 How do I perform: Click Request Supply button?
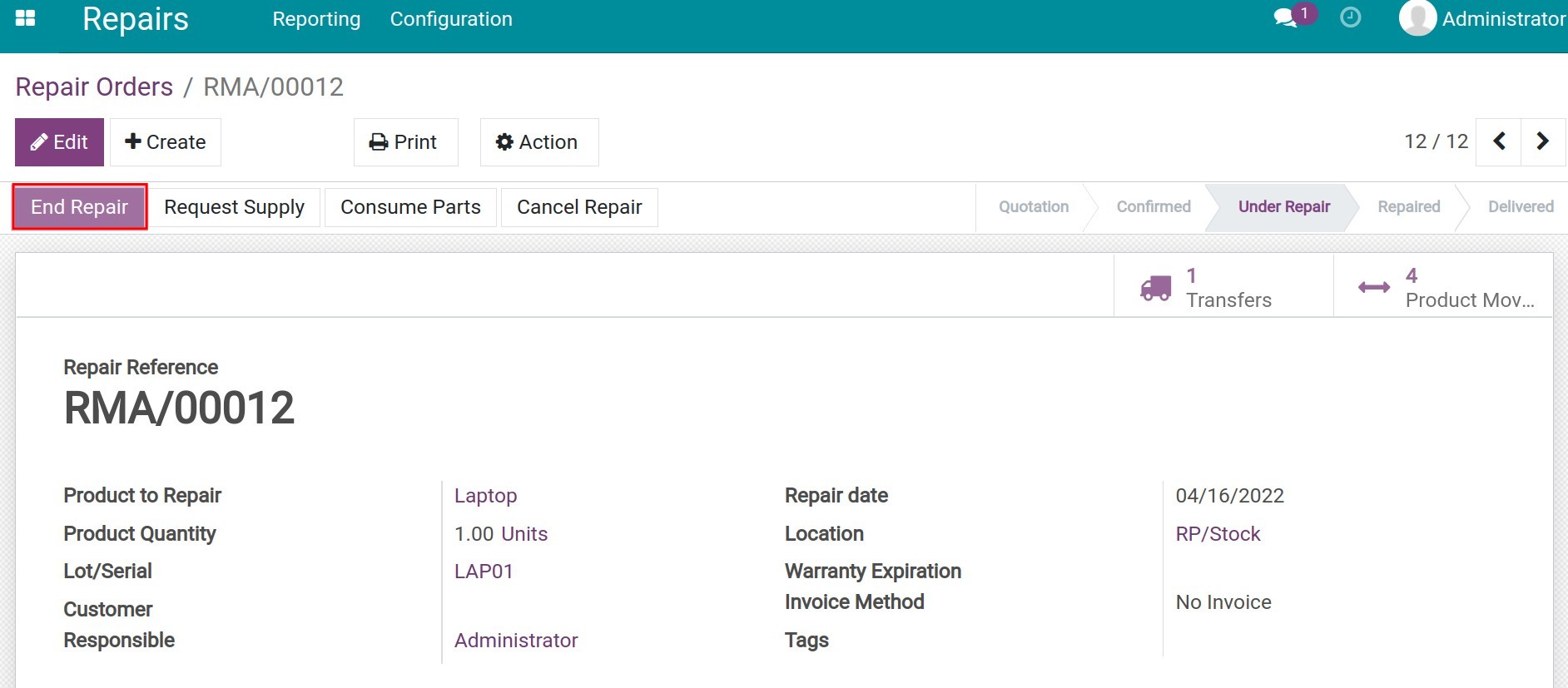pyautogui.click(x=234, y=207)
